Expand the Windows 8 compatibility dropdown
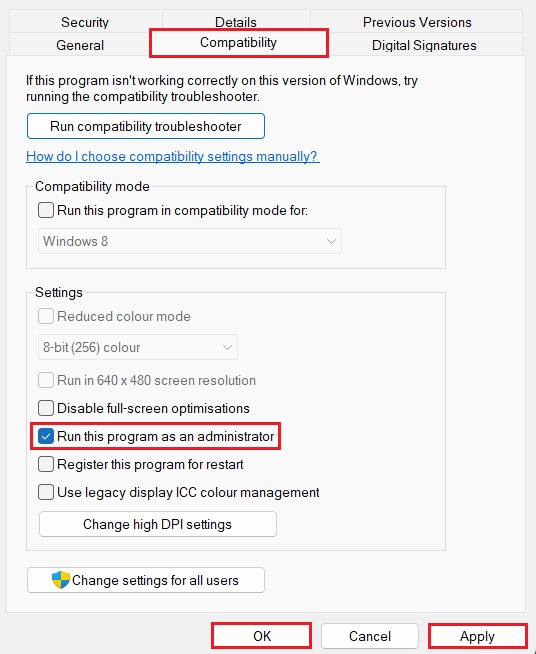The width and height of the screenshot is (536, 654). click(x=190, y=241)
